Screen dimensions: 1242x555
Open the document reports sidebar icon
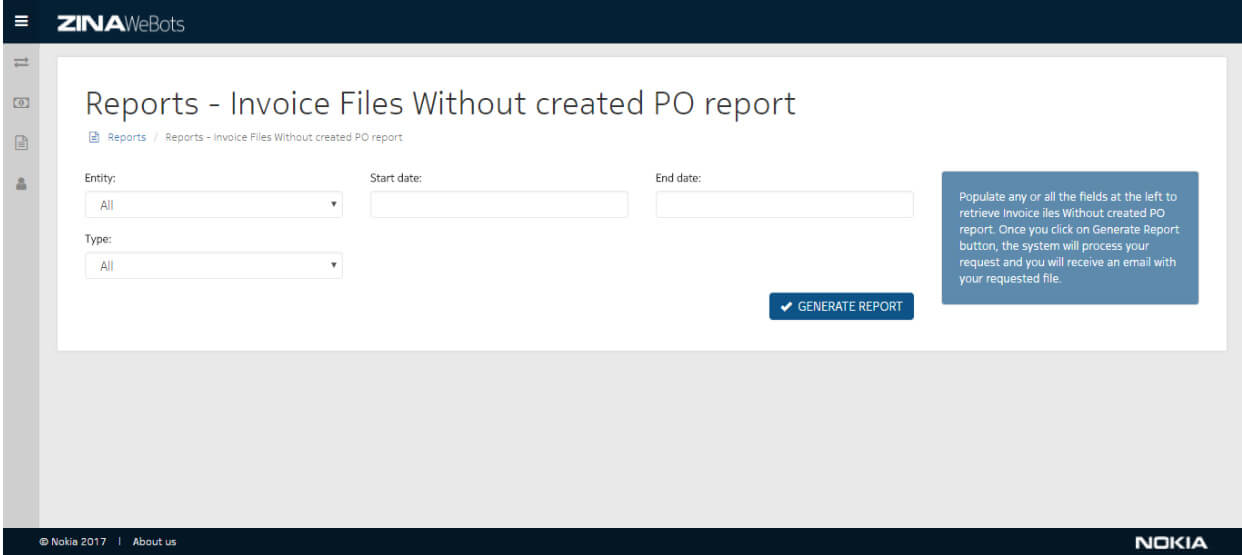point(21,143)
